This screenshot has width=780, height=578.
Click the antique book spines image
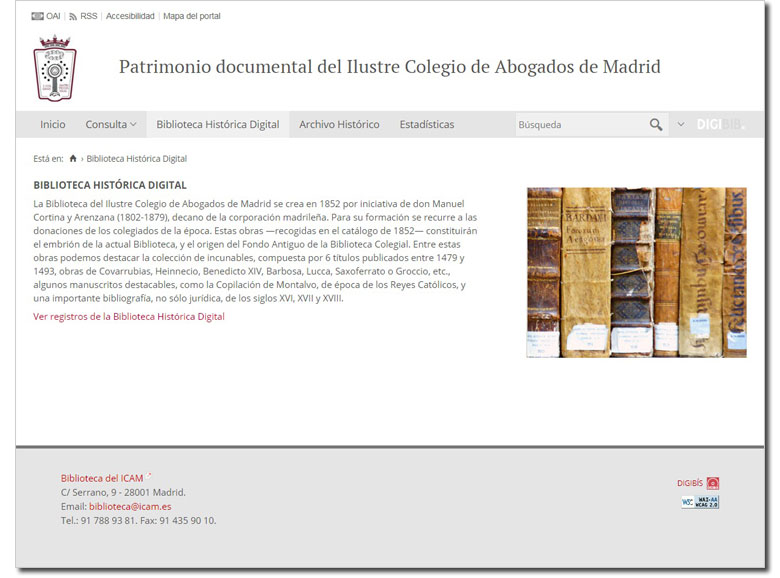pos(637,272)
